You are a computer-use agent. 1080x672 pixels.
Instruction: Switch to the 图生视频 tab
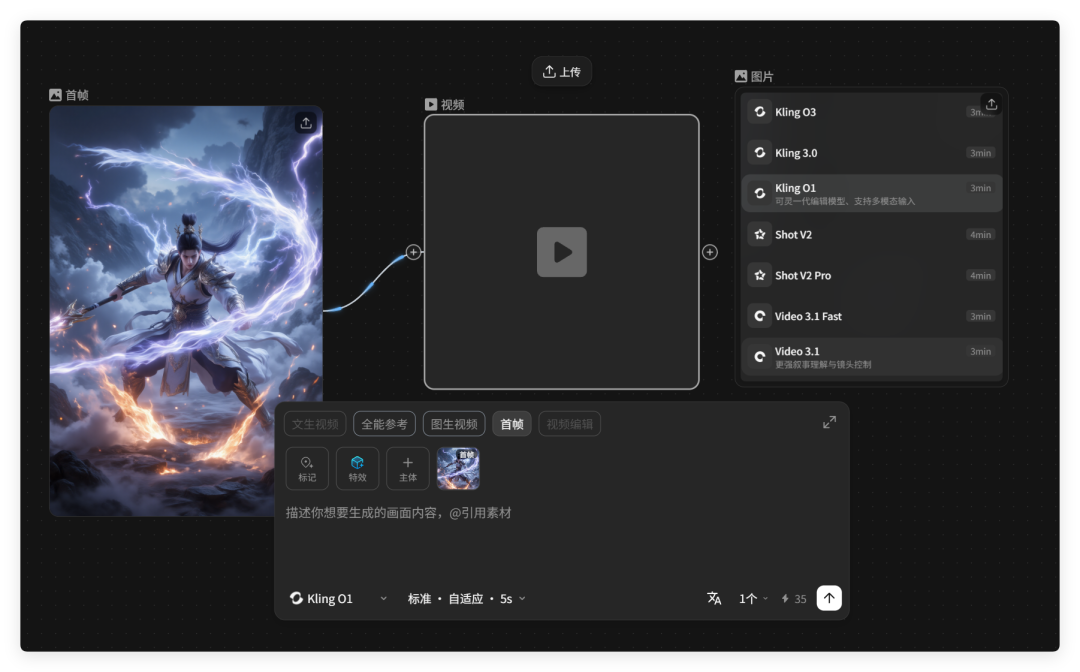click(x=454, y=424)
